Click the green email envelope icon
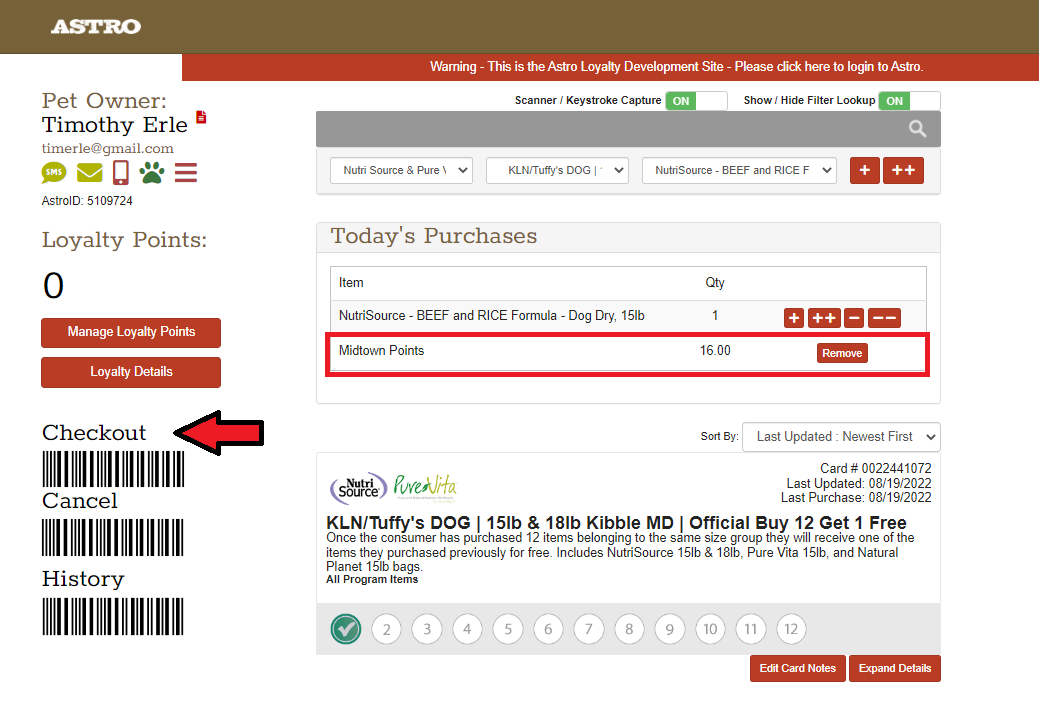Screen dimensions: 1039x717 (x=89, y=173)
